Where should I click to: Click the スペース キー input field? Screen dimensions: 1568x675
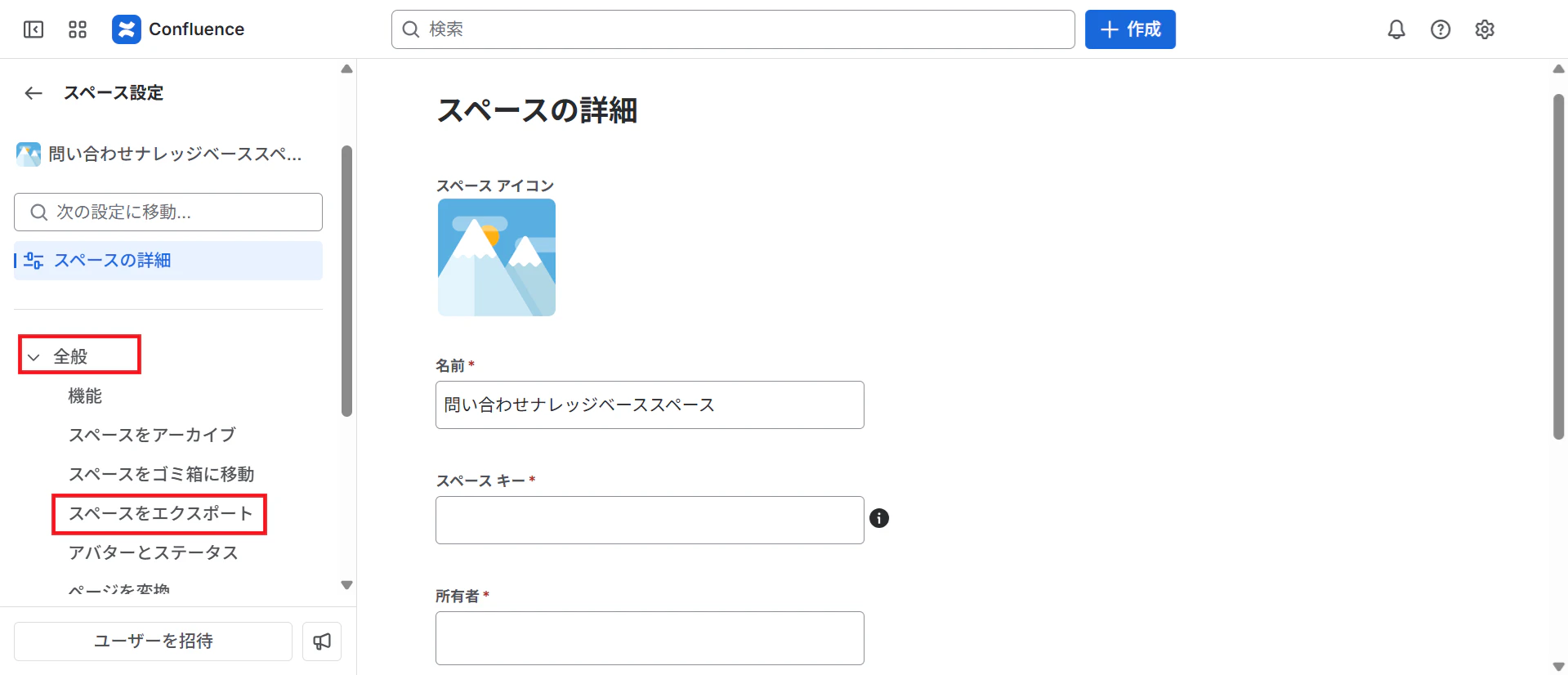coord(650,520)
